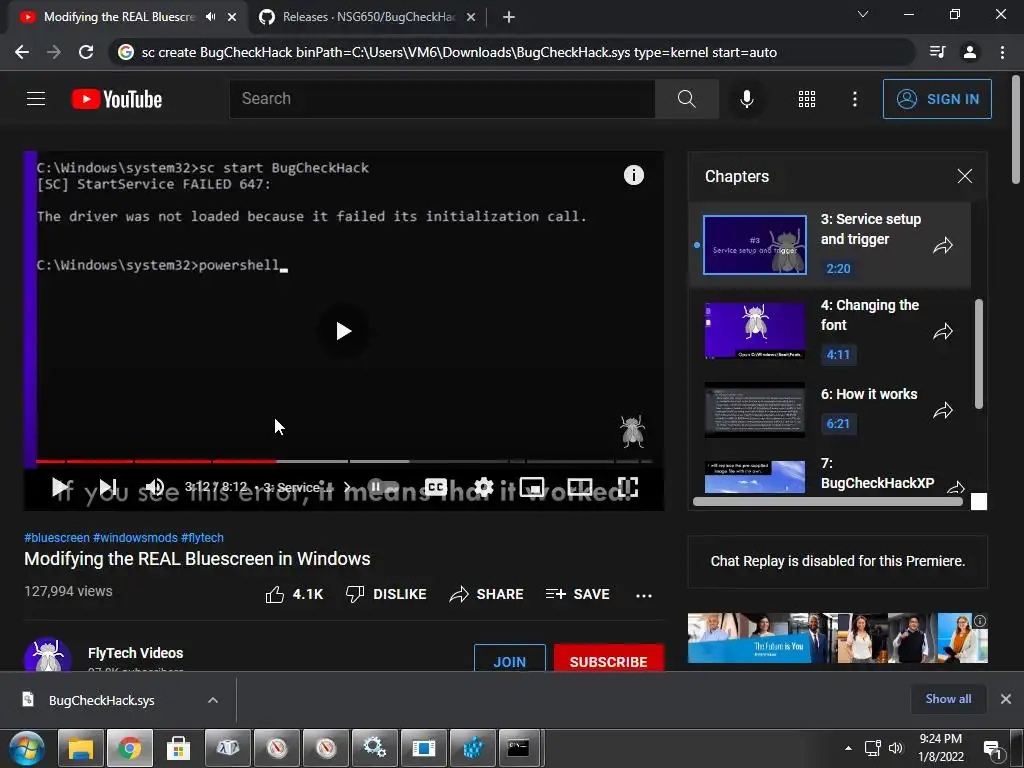Focus the YouTube Search field
The height and width of the screenshot is (768, 1024).
coord(441,99)
